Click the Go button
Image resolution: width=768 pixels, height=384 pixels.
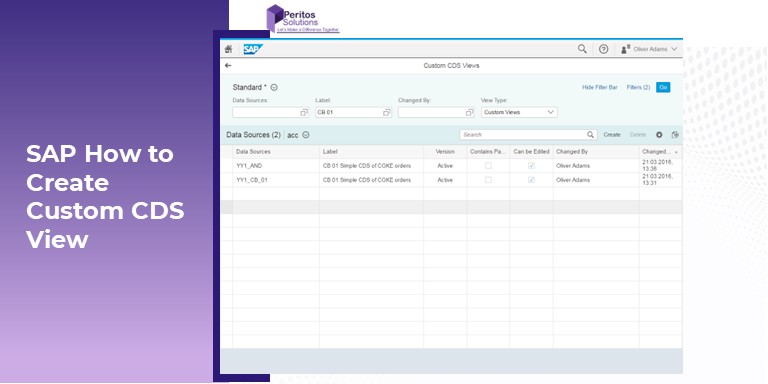[x=663, y=87]
